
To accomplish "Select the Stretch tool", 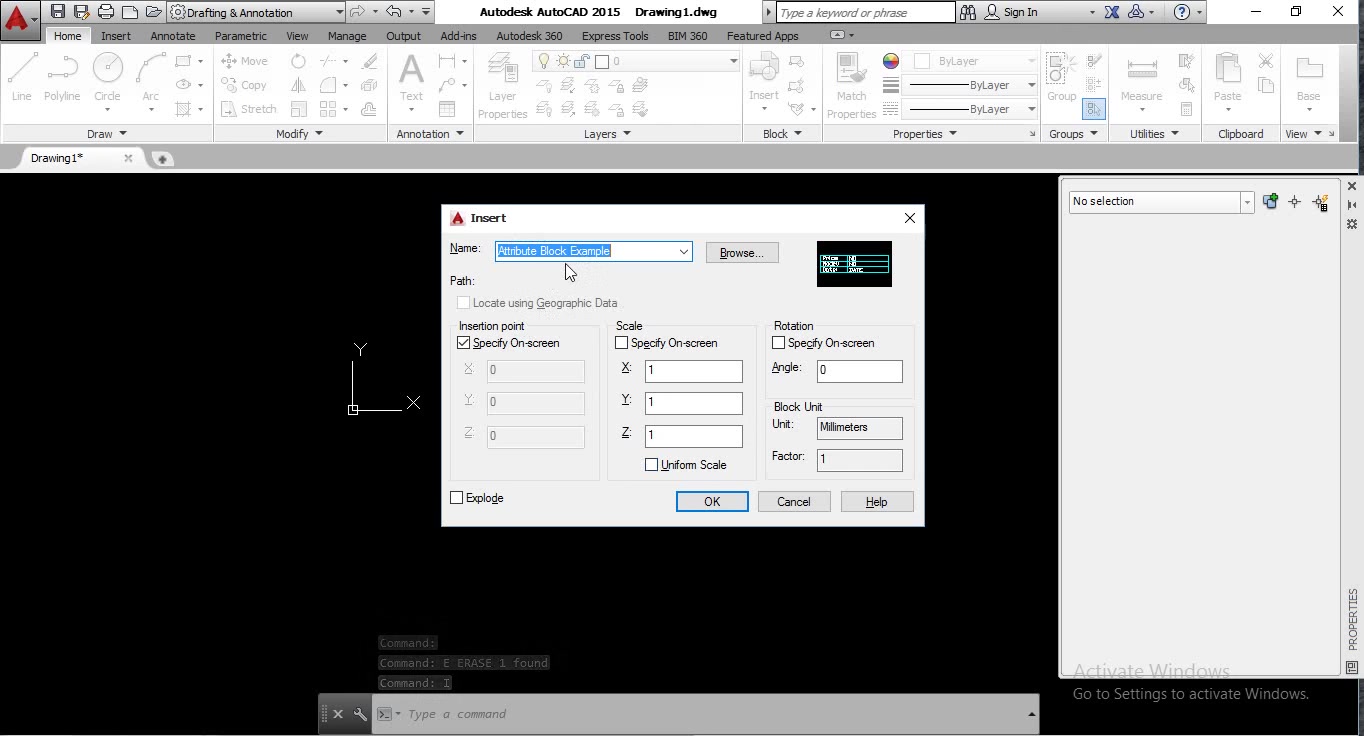I will (248, 109).
